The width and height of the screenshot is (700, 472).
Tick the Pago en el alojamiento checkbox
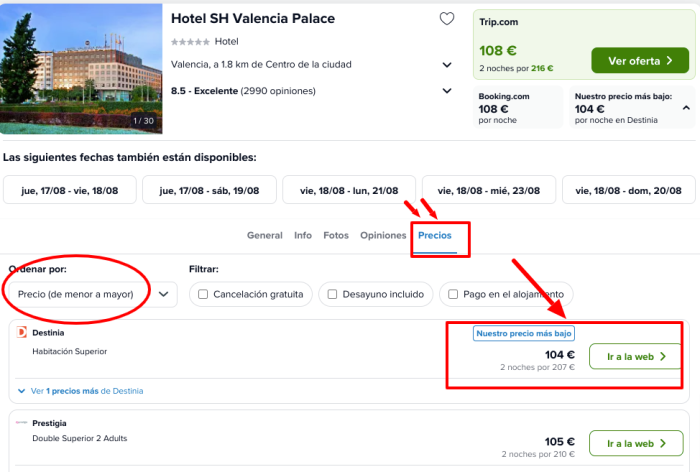tap(453, 294)
